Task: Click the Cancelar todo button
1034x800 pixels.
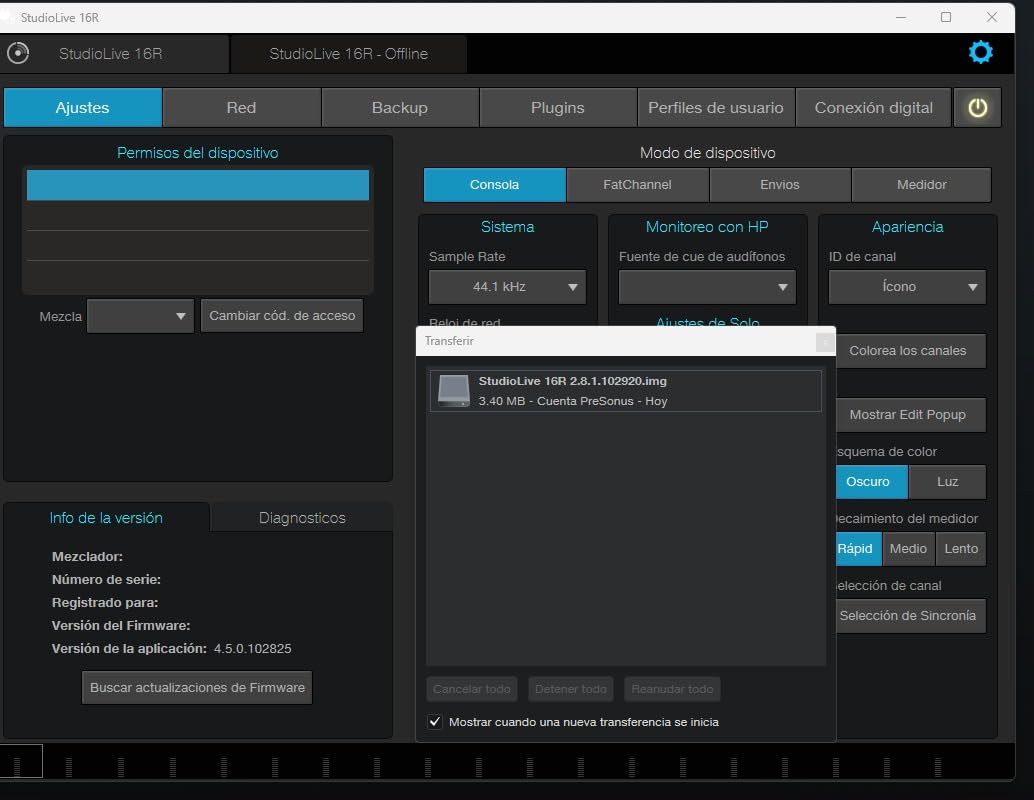Action: click(x=471, y=689)
